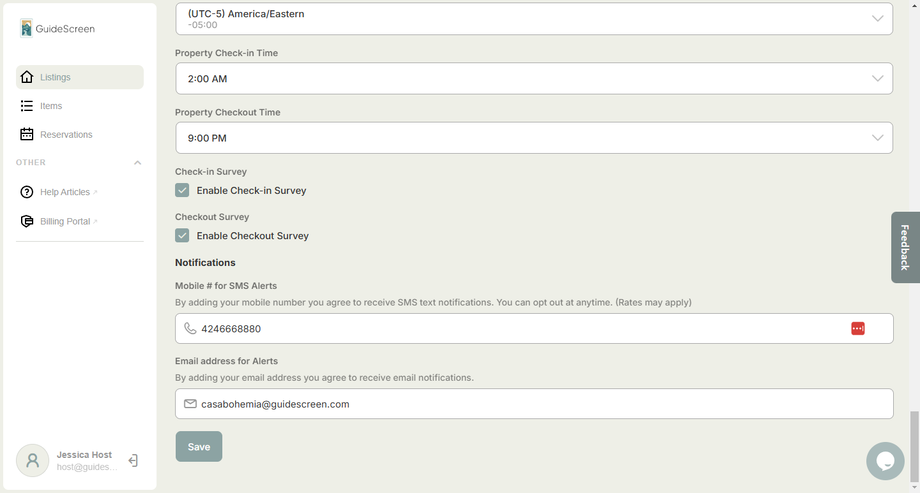920x493 pixels.
Task: Click the Billing Portal icon
Action: pos(27,221)
